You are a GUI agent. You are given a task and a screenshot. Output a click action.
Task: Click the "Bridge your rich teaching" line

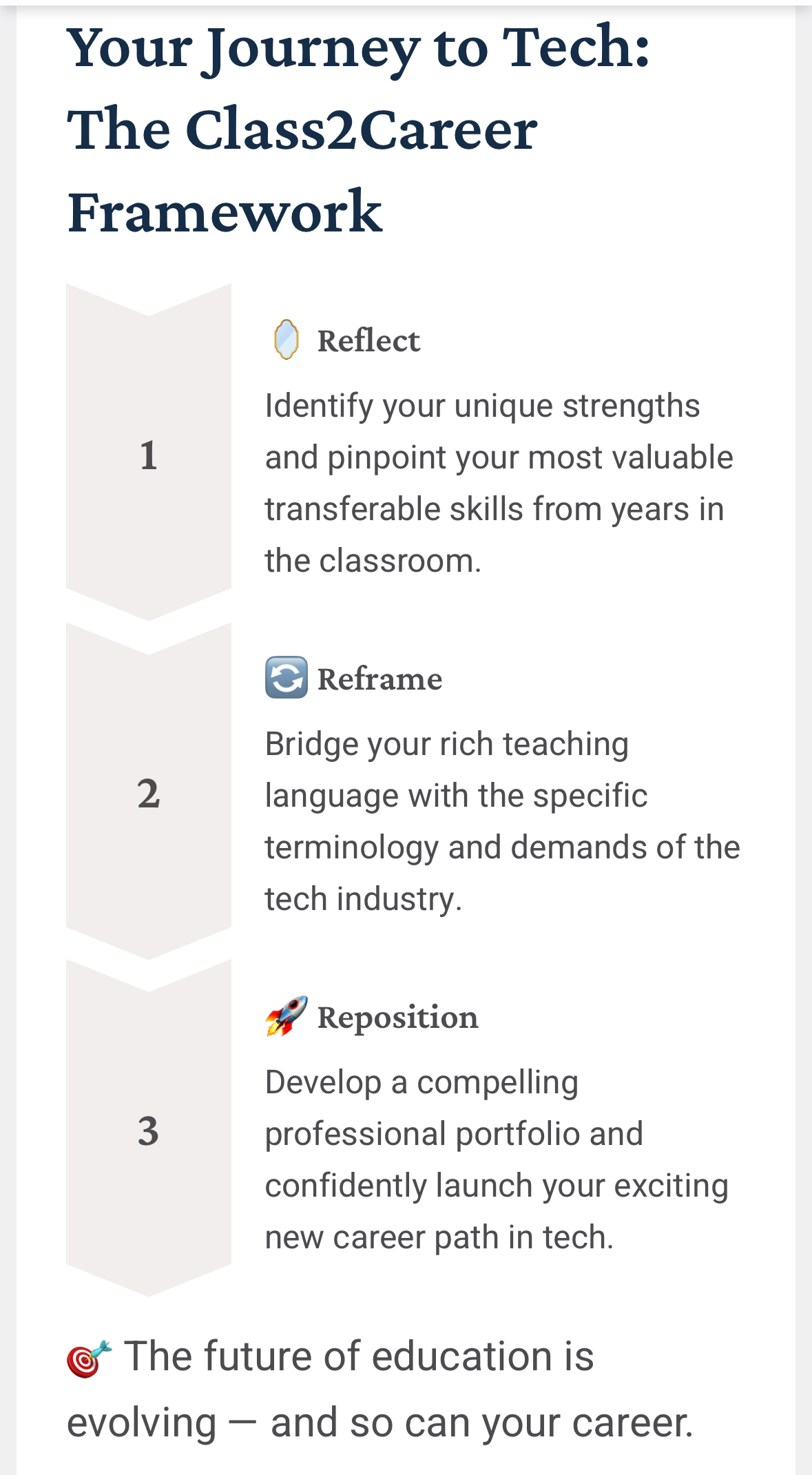click(x=446, y=744)
